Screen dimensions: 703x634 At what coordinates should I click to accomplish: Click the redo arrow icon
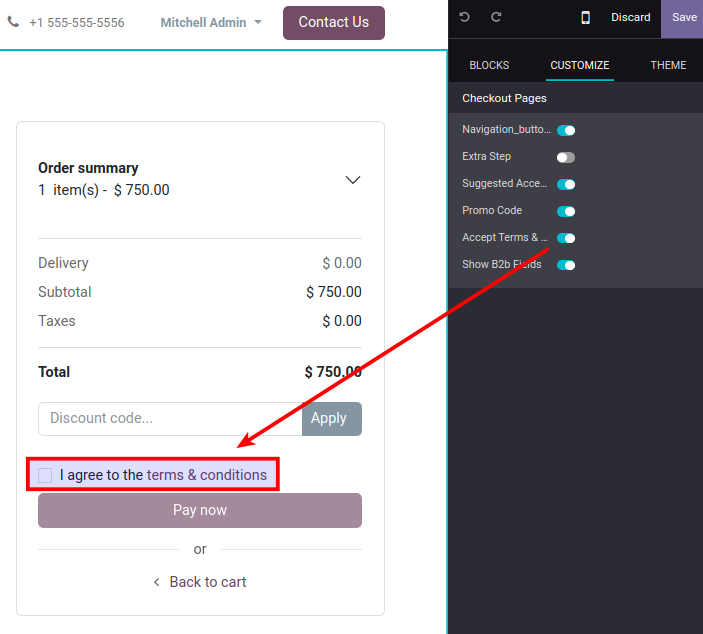coord(496,17)
